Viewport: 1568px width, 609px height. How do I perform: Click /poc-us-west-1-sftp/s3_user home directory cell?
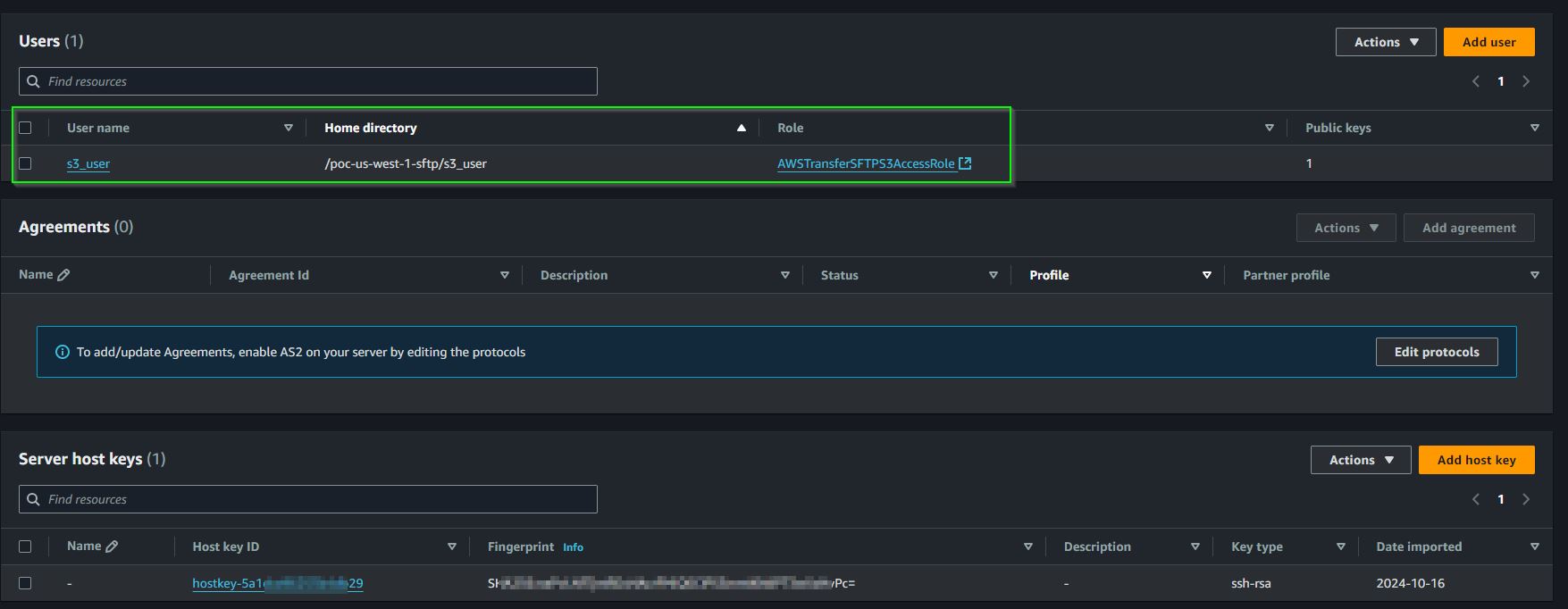click(406, 163)
